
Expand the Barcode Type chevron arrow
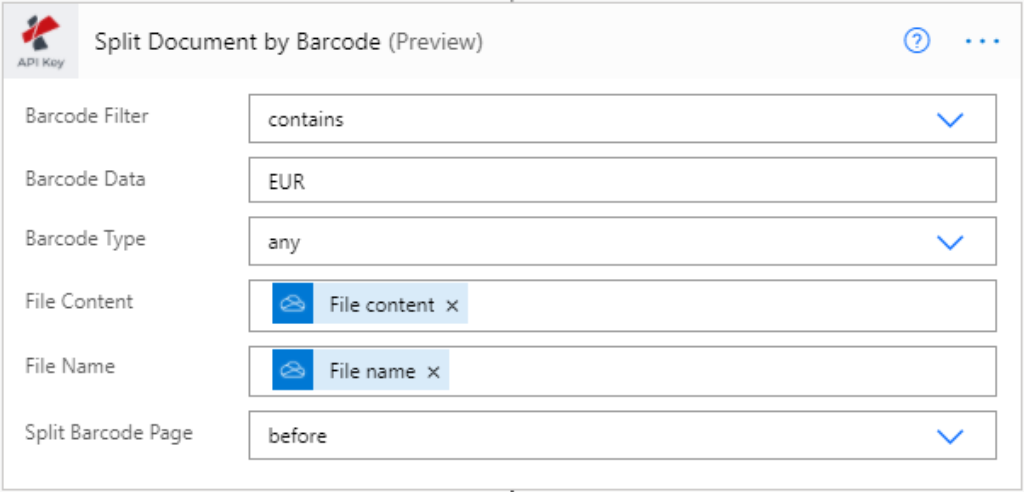coord(949,242)
